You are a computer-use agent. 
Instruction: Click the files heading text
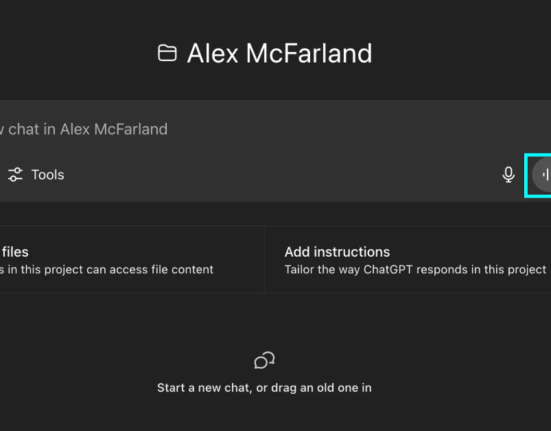pos(15,252)
